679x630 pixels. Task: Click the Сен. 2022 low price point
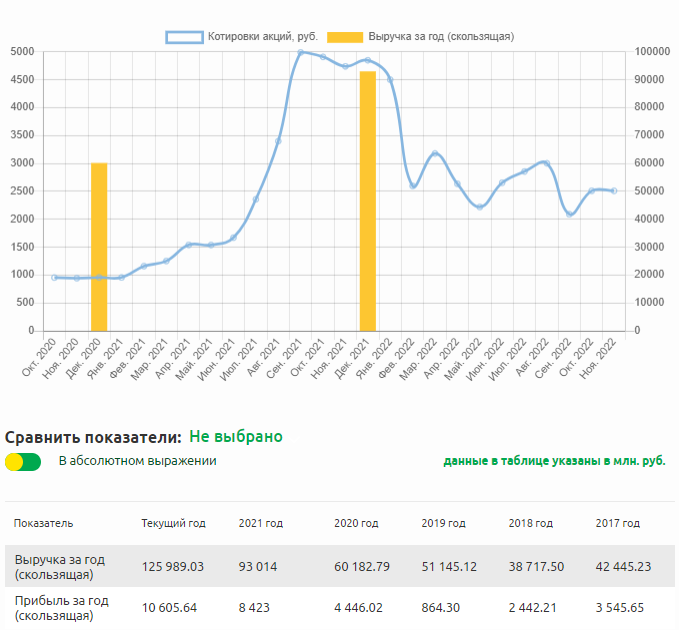(569, 214)
